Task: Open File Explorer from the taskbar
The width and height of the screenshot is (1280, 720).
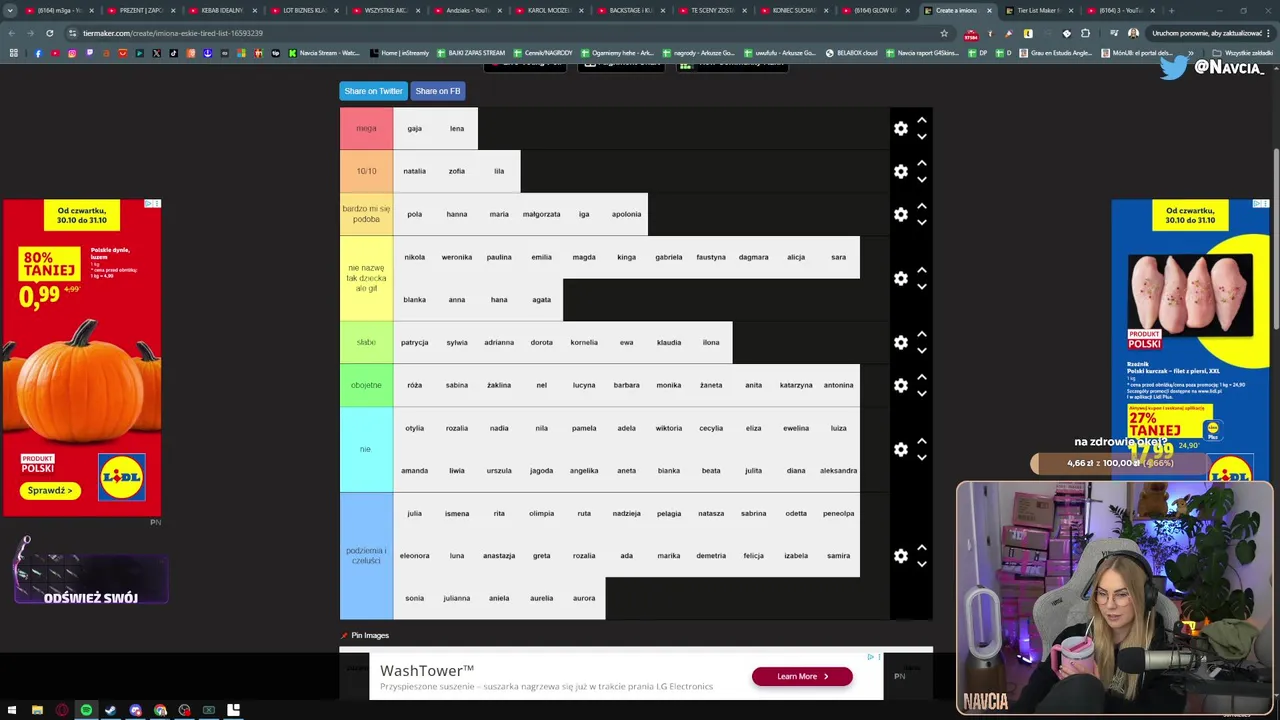Action: tap(37, 710)
